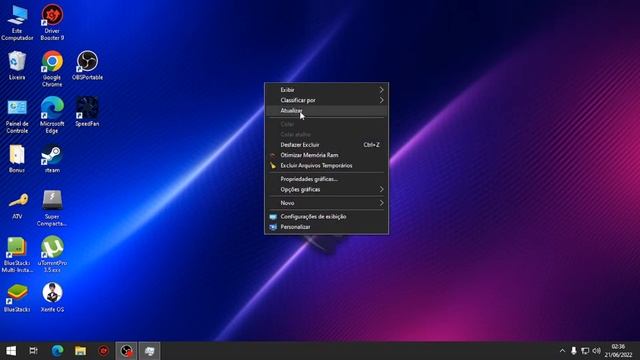Viewport: 640px width, 360px height.
Task: Launch Steam desktop shortcut
Action: click(x=52, y=158)
